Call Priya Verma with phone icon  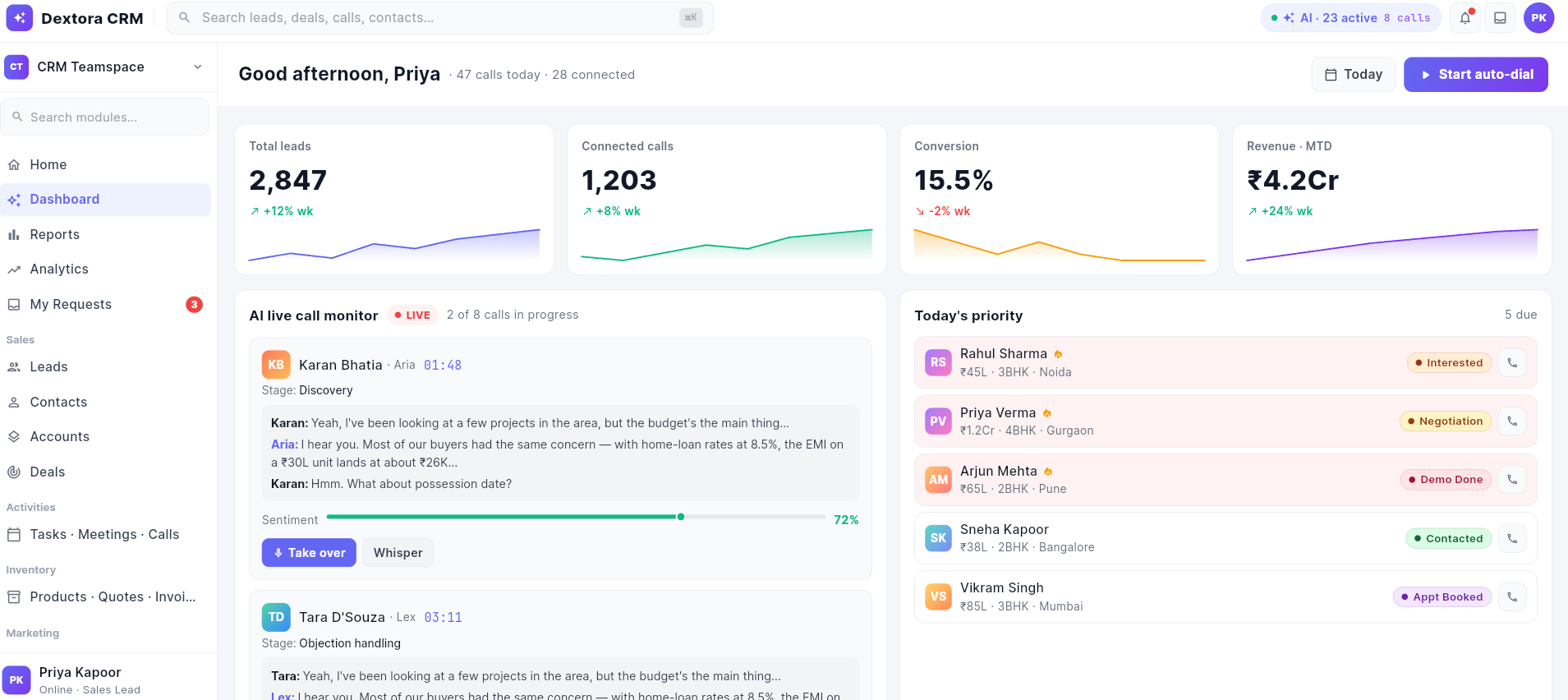click(1512, 421)
